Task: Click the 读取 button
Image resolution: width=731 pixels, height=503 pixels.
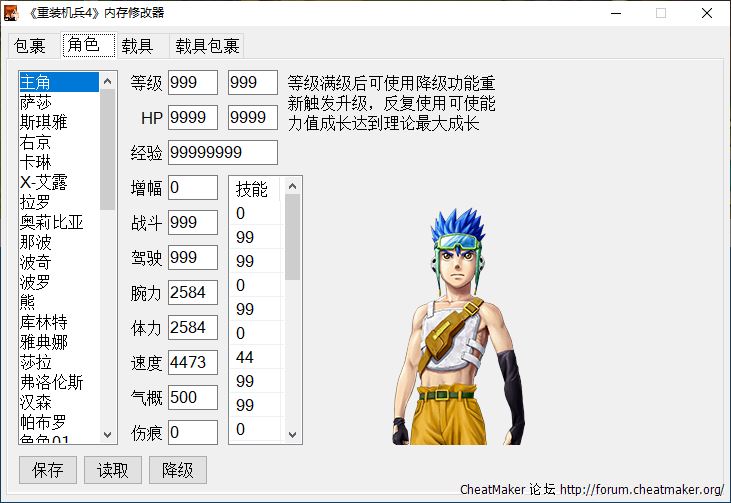Action: pos(112,470)
